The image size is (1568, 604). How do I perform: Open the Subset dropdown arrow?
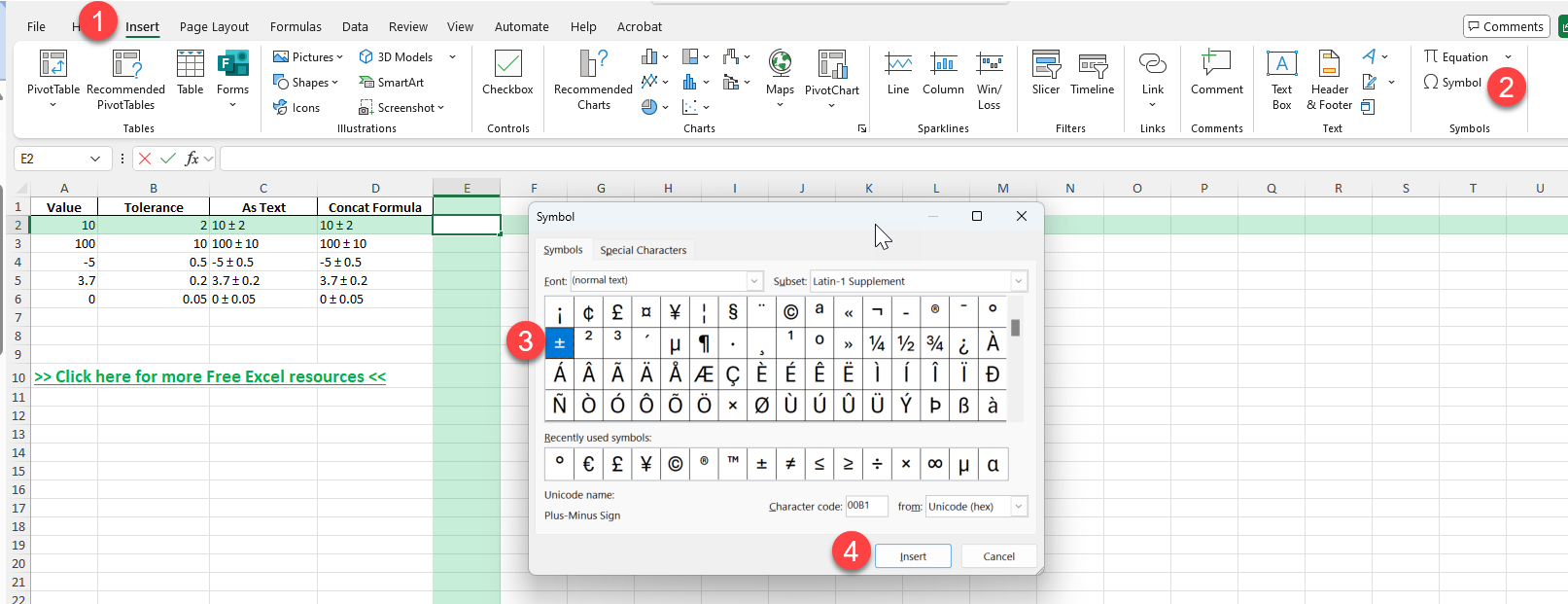point(1019,281)
